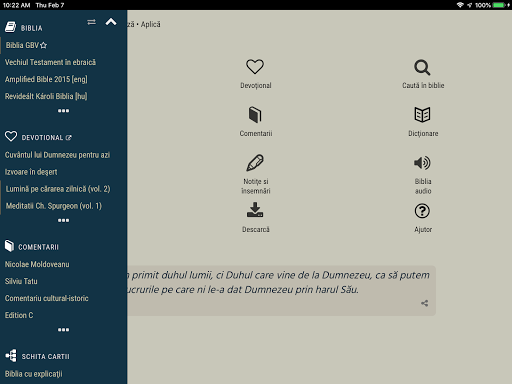Screen dimensions: 512x384
Task: Click the Caută în biblie search icon
Action: 422,68
